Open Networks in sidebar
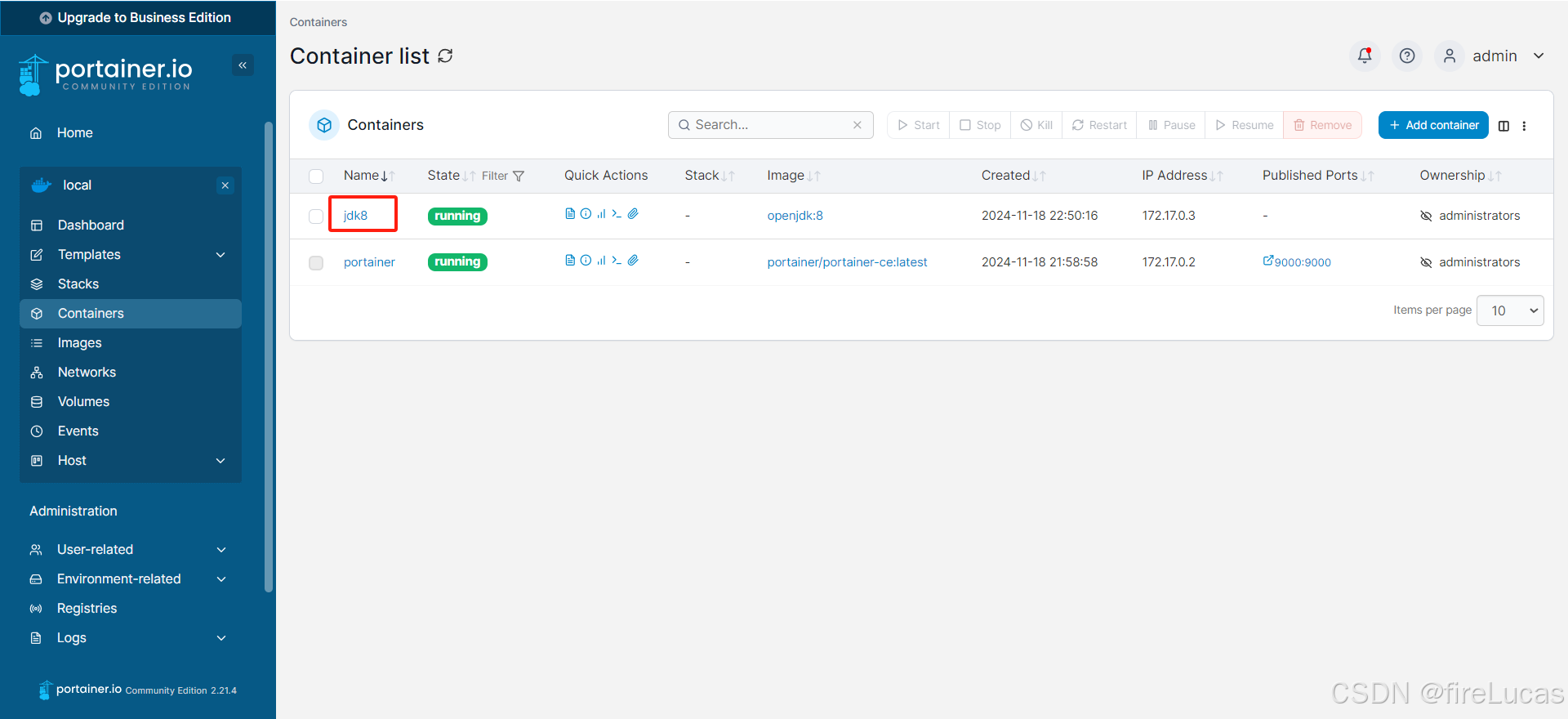The image size is (1568, 719). pos(131,373)
